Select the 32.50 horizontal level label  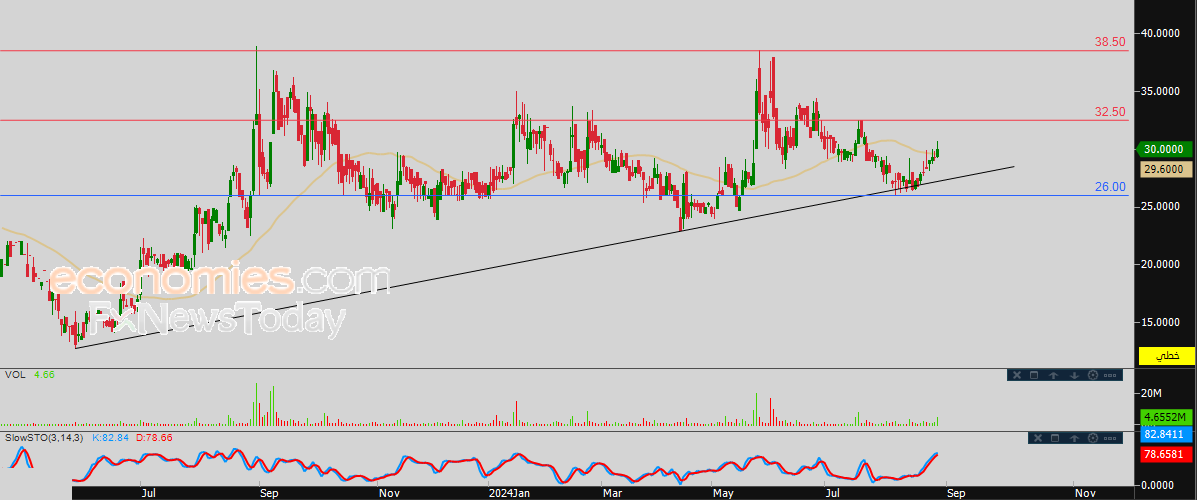[1110, 112]
